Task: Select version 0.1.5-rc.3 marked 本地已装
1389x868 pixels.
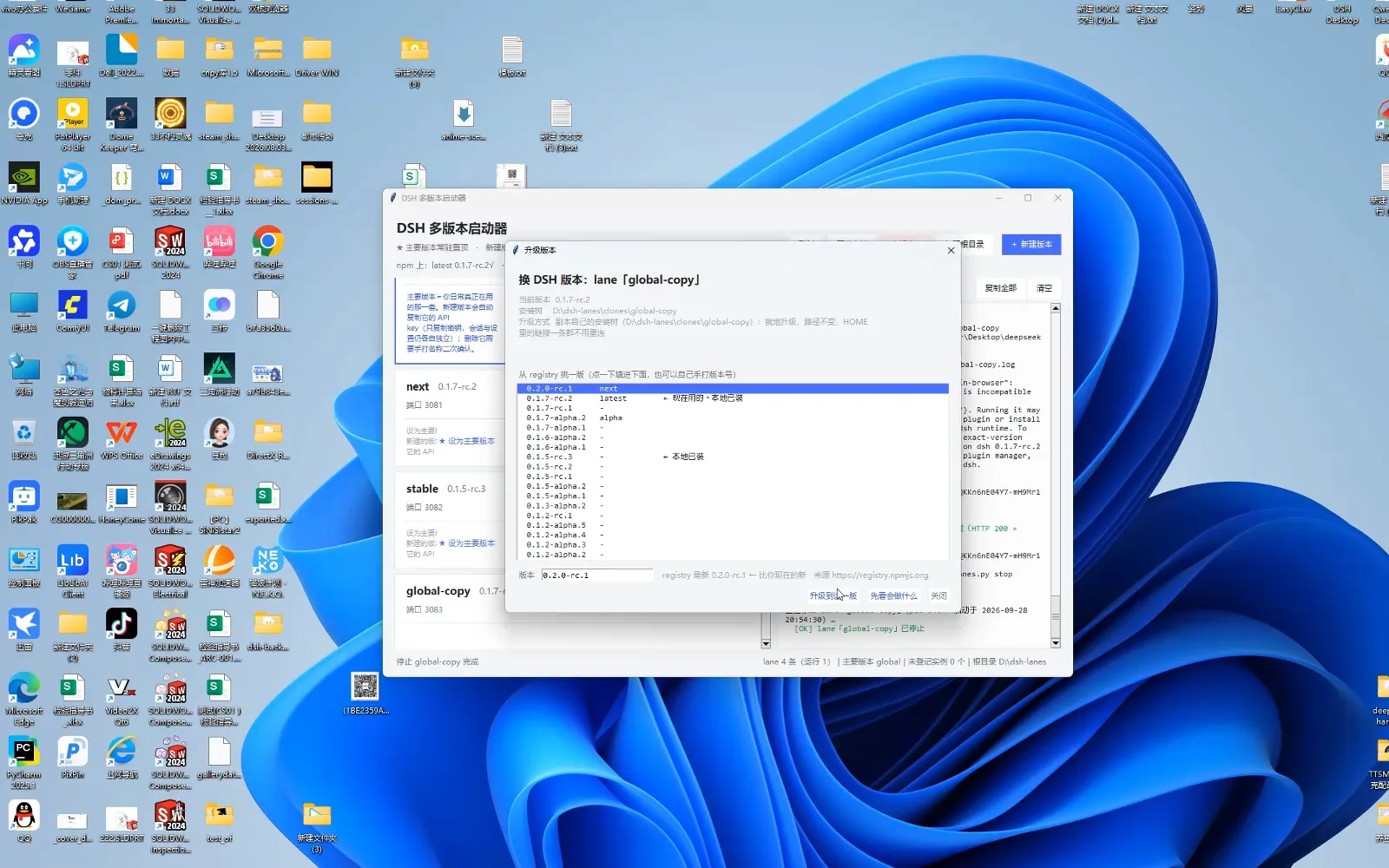Action: coord(733,457)
